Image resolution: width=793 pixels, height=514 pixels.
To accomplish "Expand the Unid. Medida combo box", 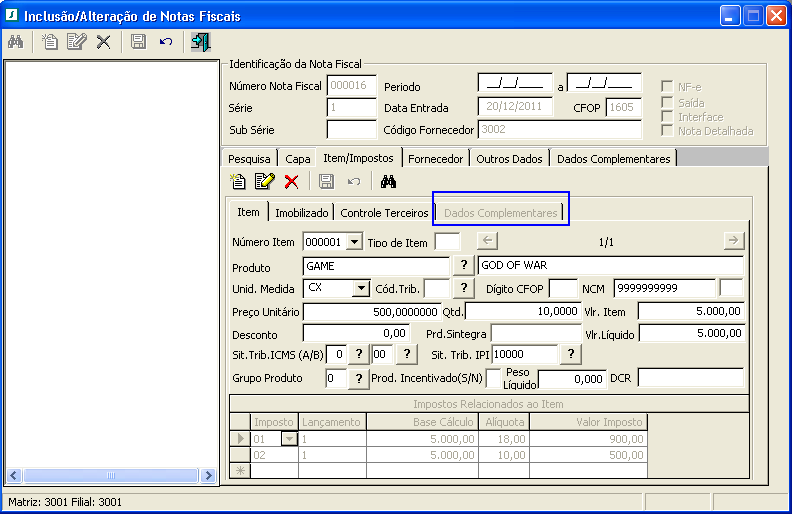I will [x=361, y=288].
